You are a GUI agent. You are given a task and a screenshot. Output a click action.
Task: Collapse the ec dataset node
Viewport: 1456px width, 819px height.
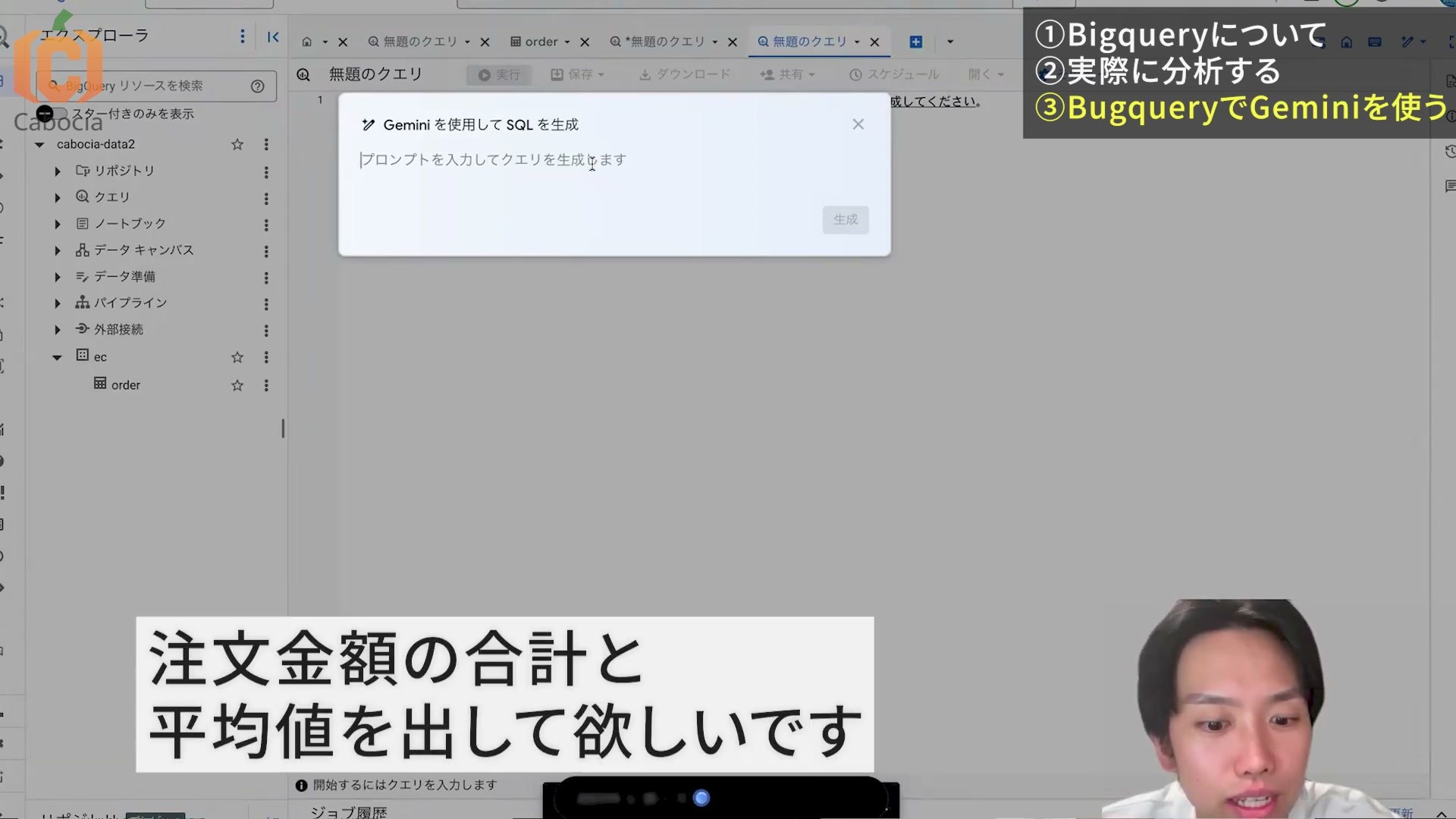point(57,357)
